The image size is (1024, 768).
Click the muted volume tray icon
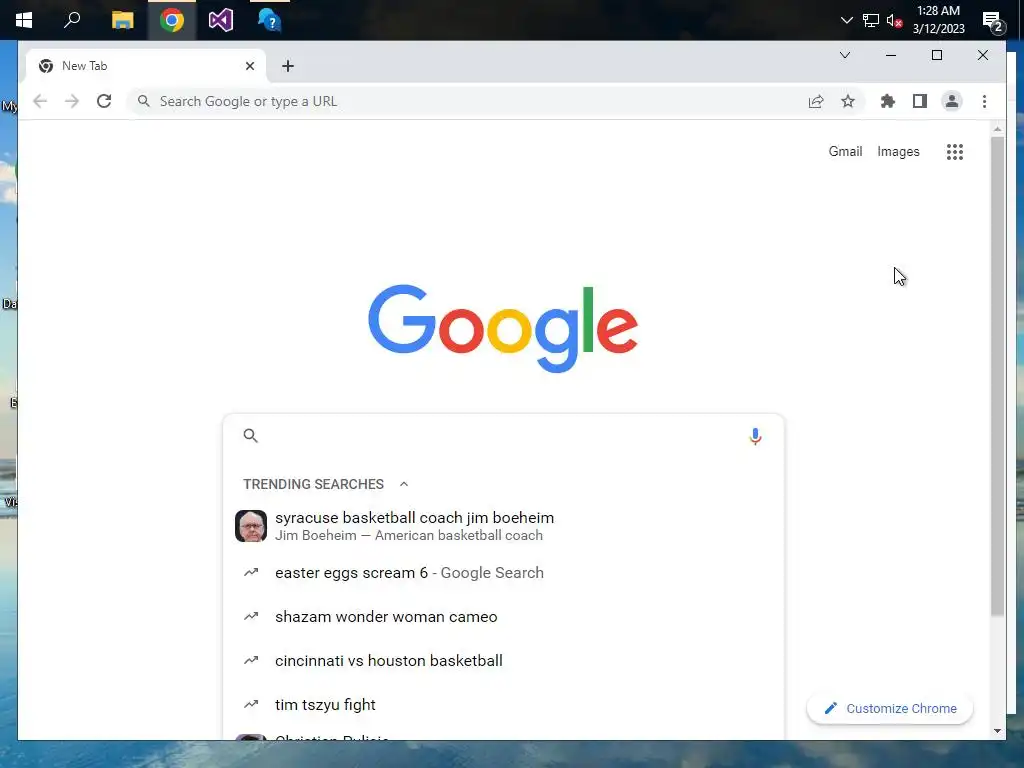click(x=895, y=20)
